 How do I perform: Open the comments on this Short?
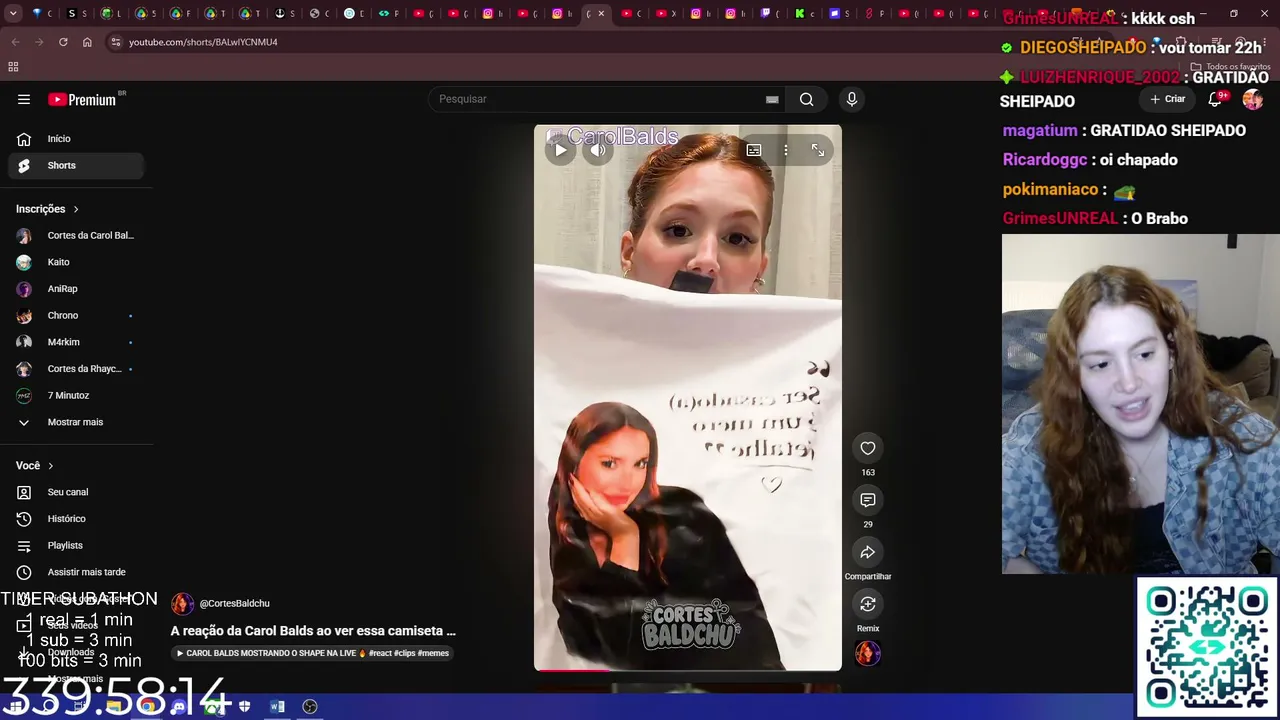[x=868, y=500]
